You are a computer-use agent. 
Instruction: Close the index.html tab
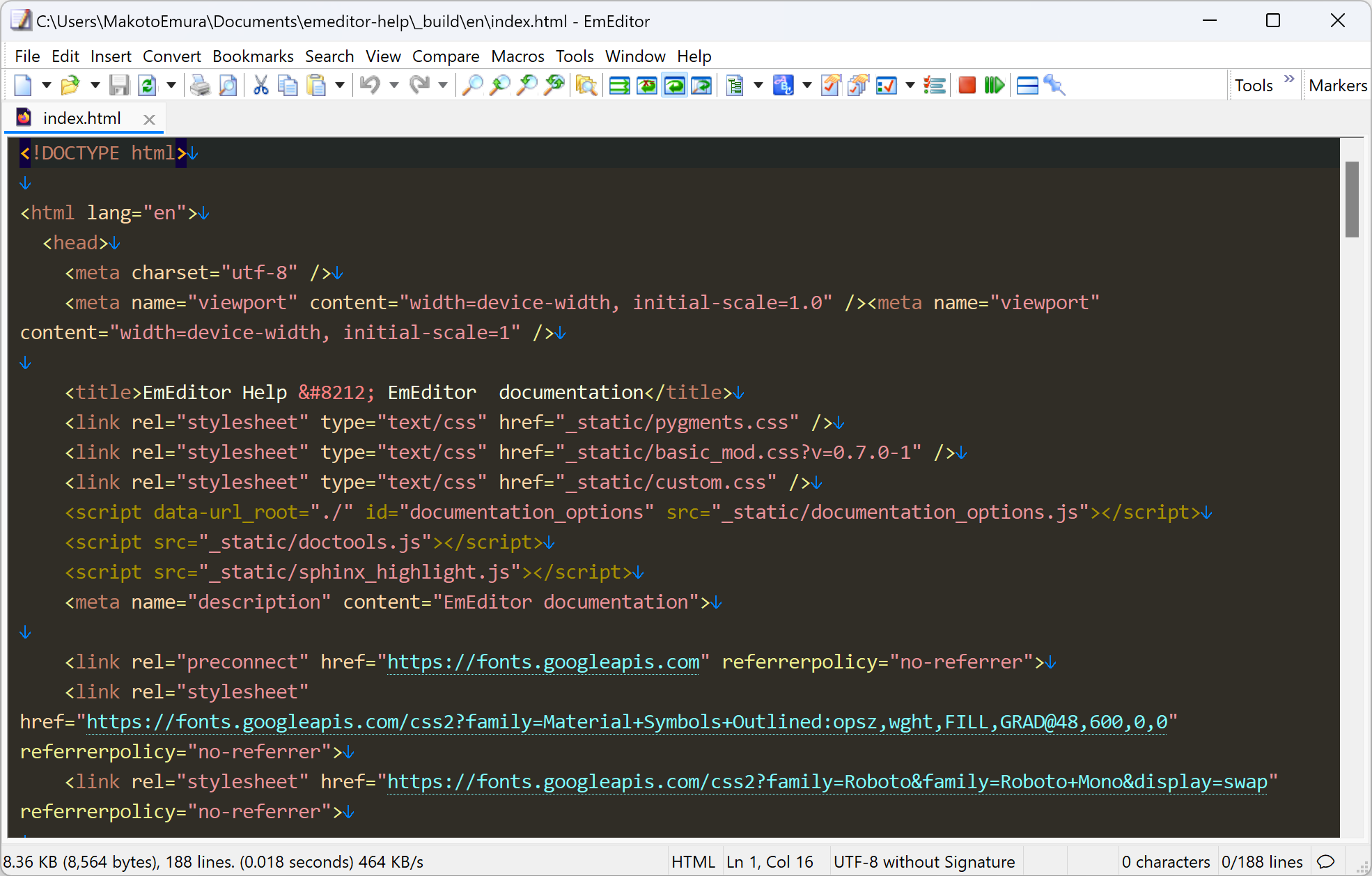[x=149, y=119]
